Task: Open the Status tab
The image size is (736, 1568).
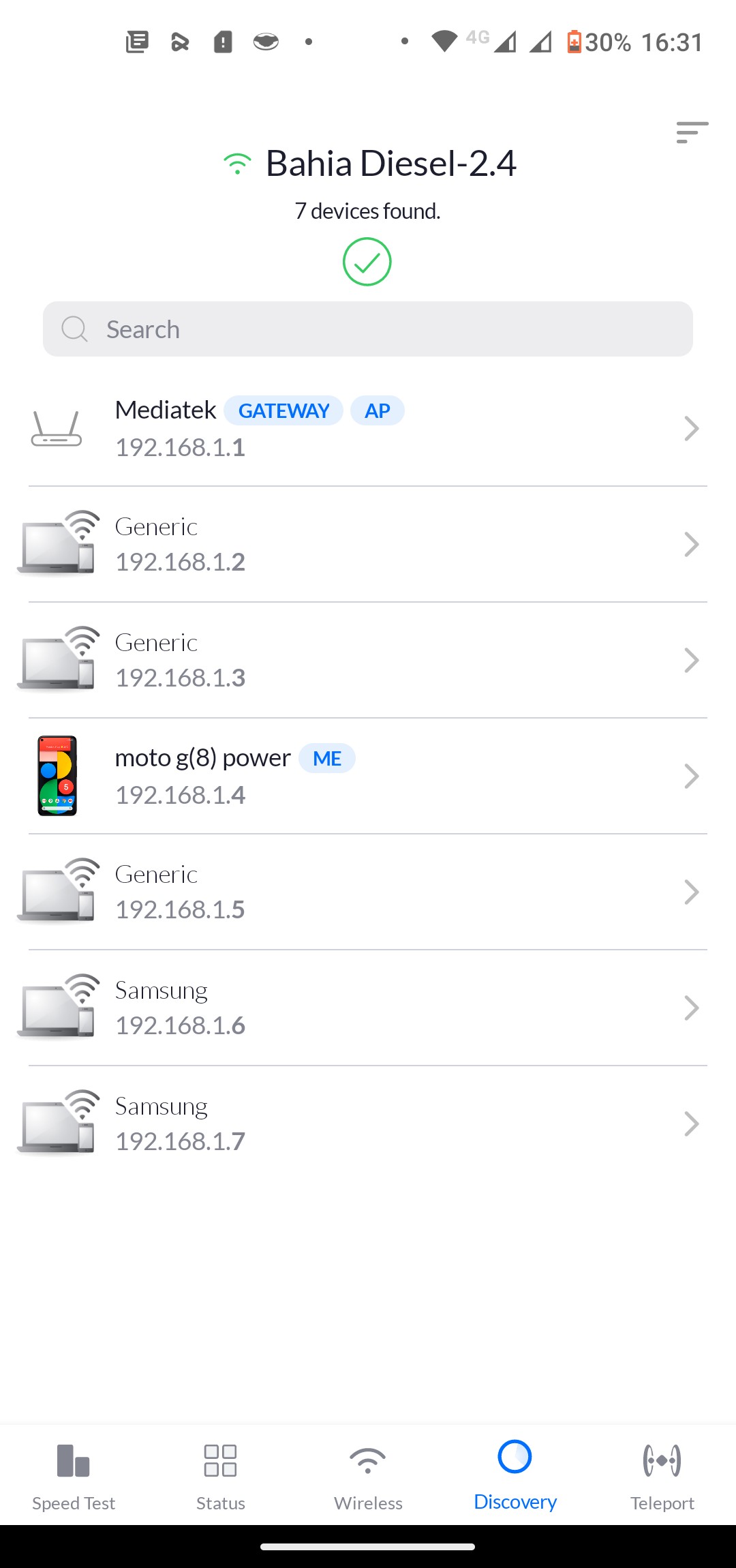Action: click(221, 1476)
